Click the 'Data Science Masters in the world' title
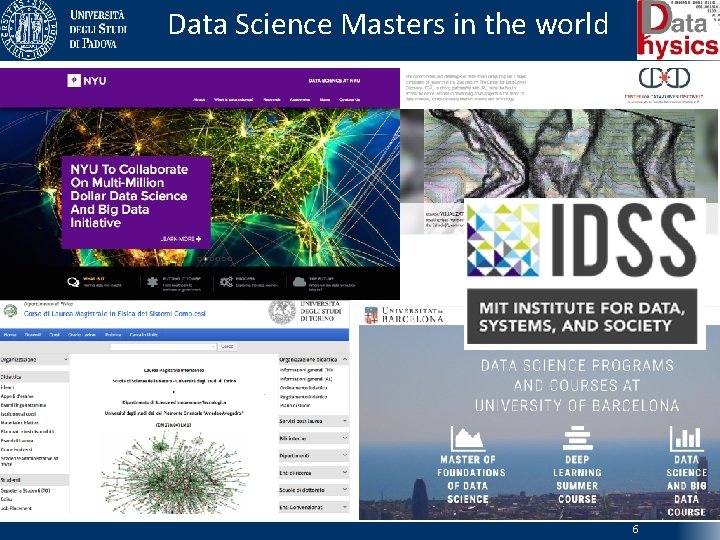 click(x=388, y=24)
